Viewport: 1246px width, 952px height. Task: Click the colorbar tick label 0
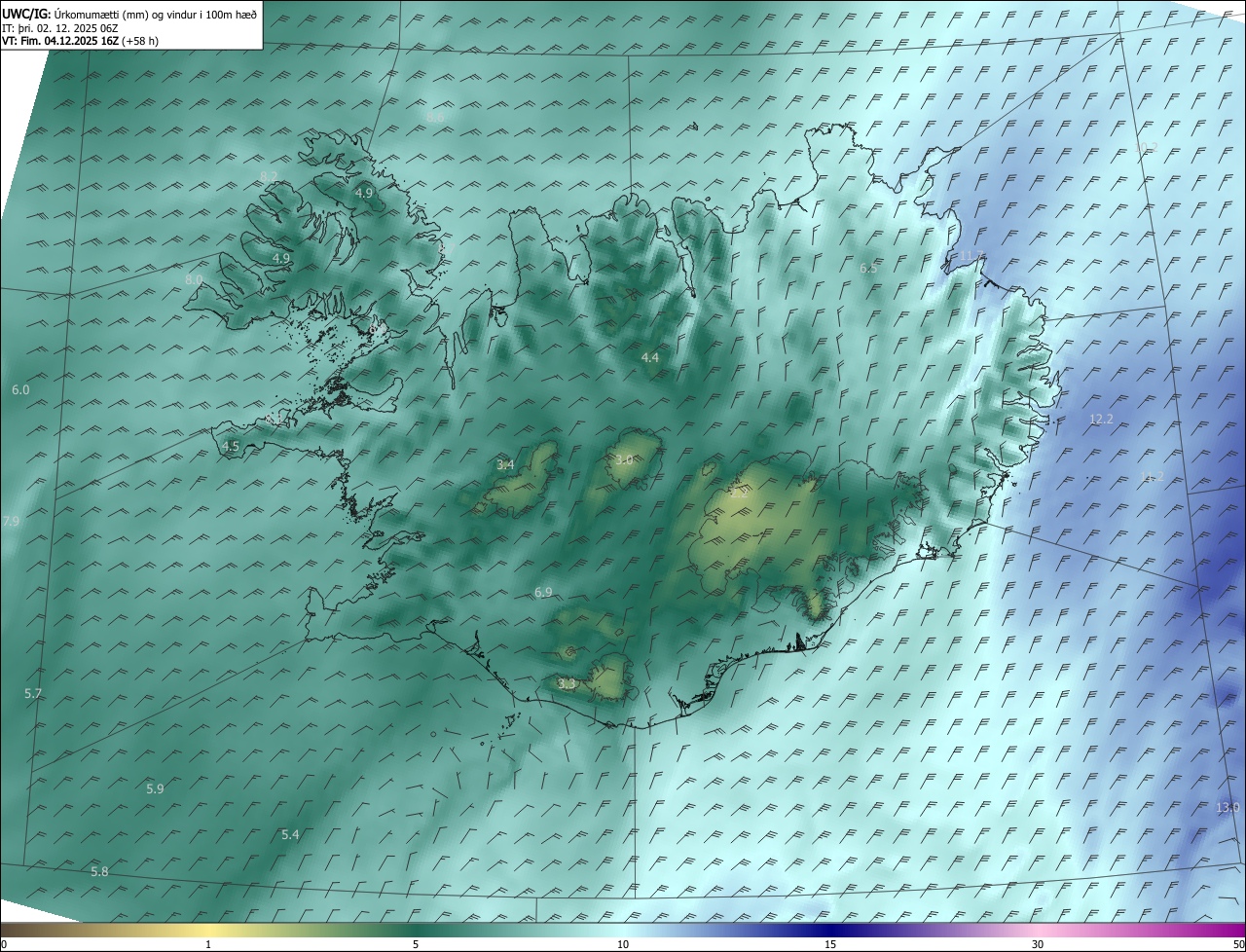(x=4, y=945)
